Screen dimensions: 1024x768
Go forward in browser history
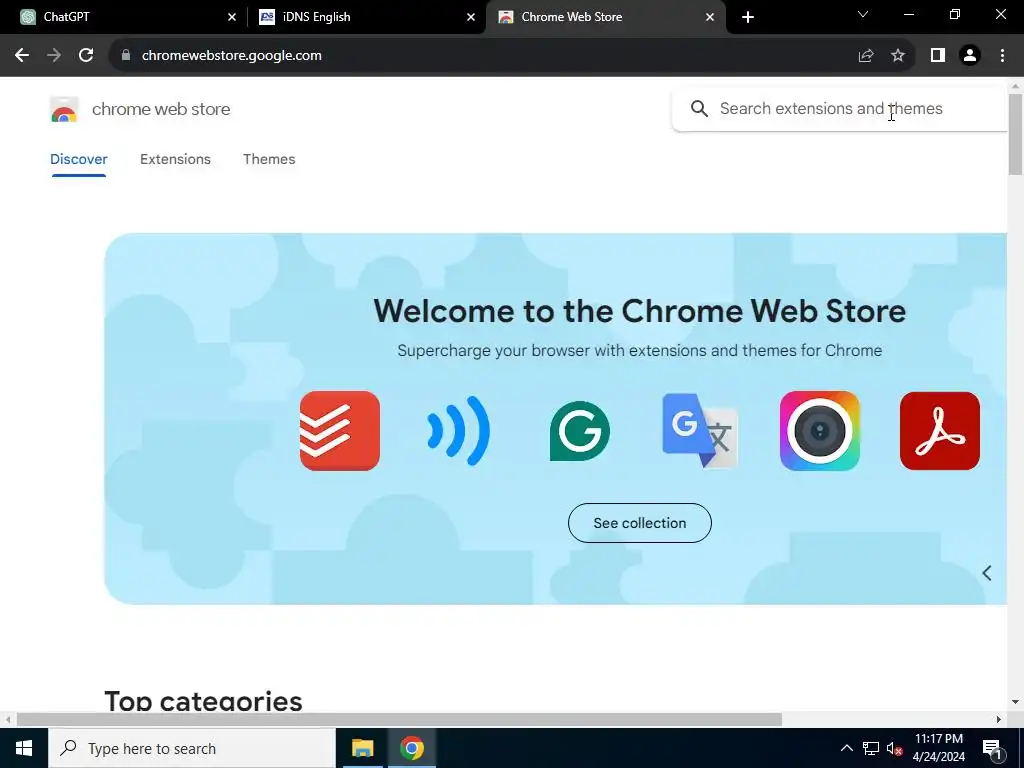click(x=54, y=56)
